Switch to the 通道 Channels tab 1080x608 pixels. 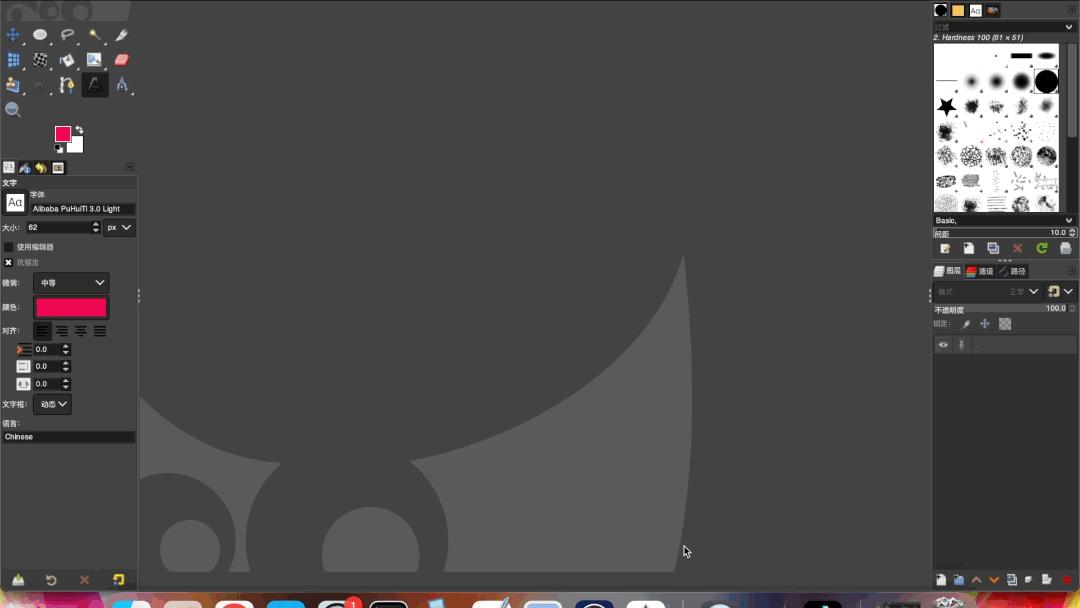pos(980,271)
